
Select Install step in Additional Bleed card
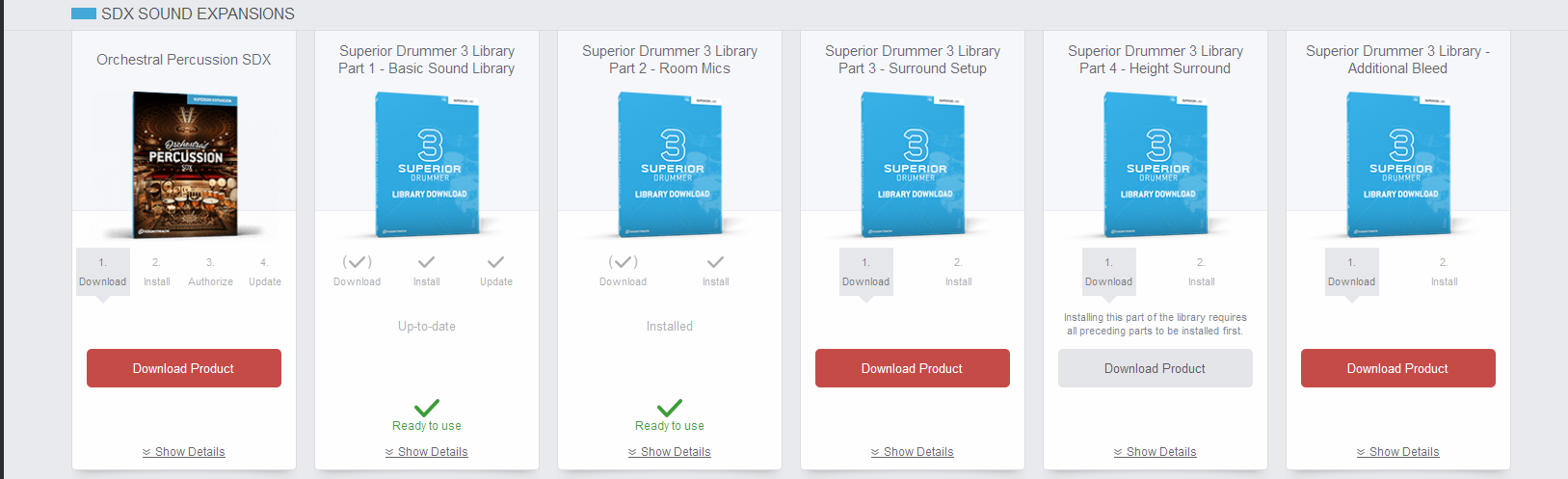coord(1445,272)
